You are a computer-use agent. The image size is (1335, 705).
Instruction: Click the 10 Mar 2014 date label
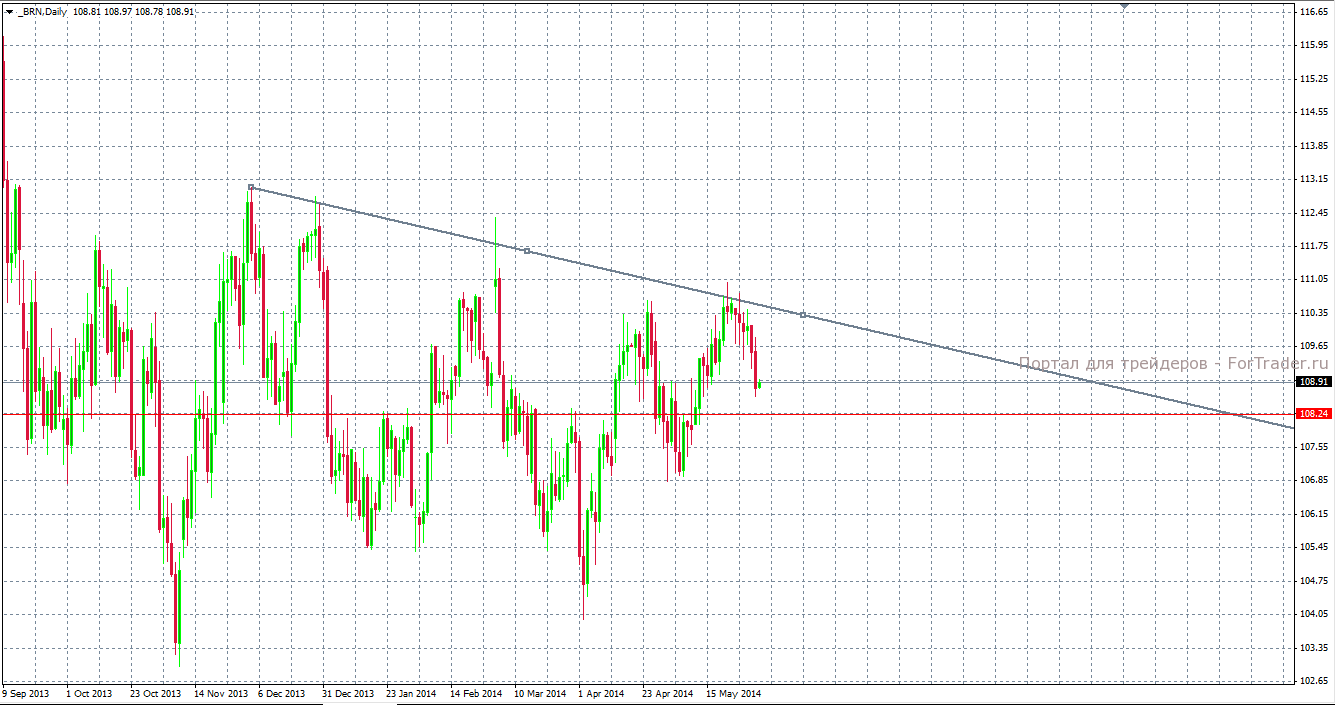540,693
